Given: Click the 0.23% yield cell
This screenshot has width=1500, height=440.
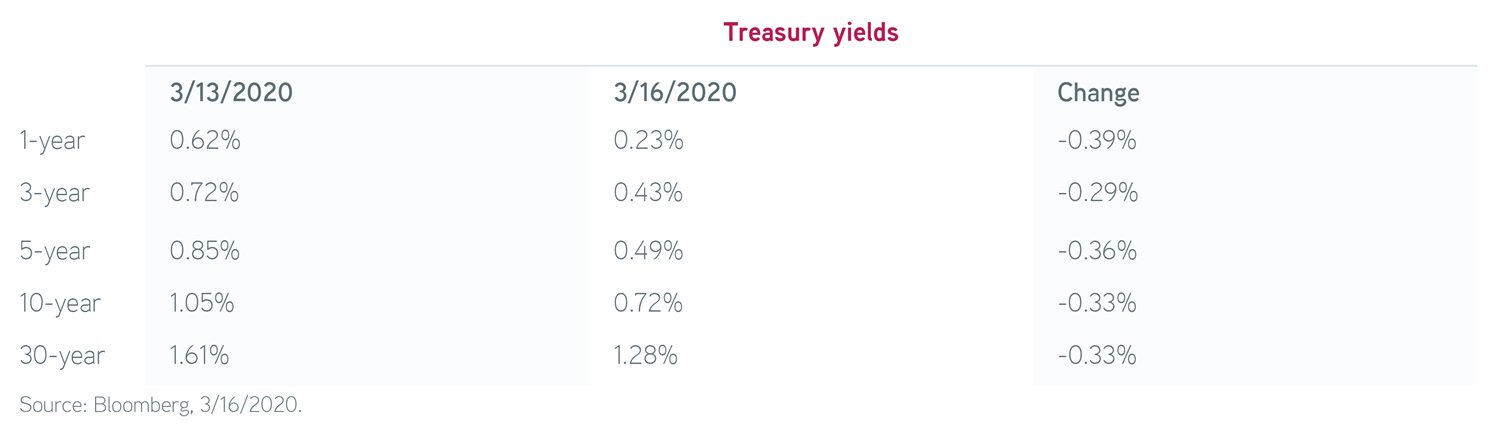Looking at the screenshot, I should pos(648,141).
